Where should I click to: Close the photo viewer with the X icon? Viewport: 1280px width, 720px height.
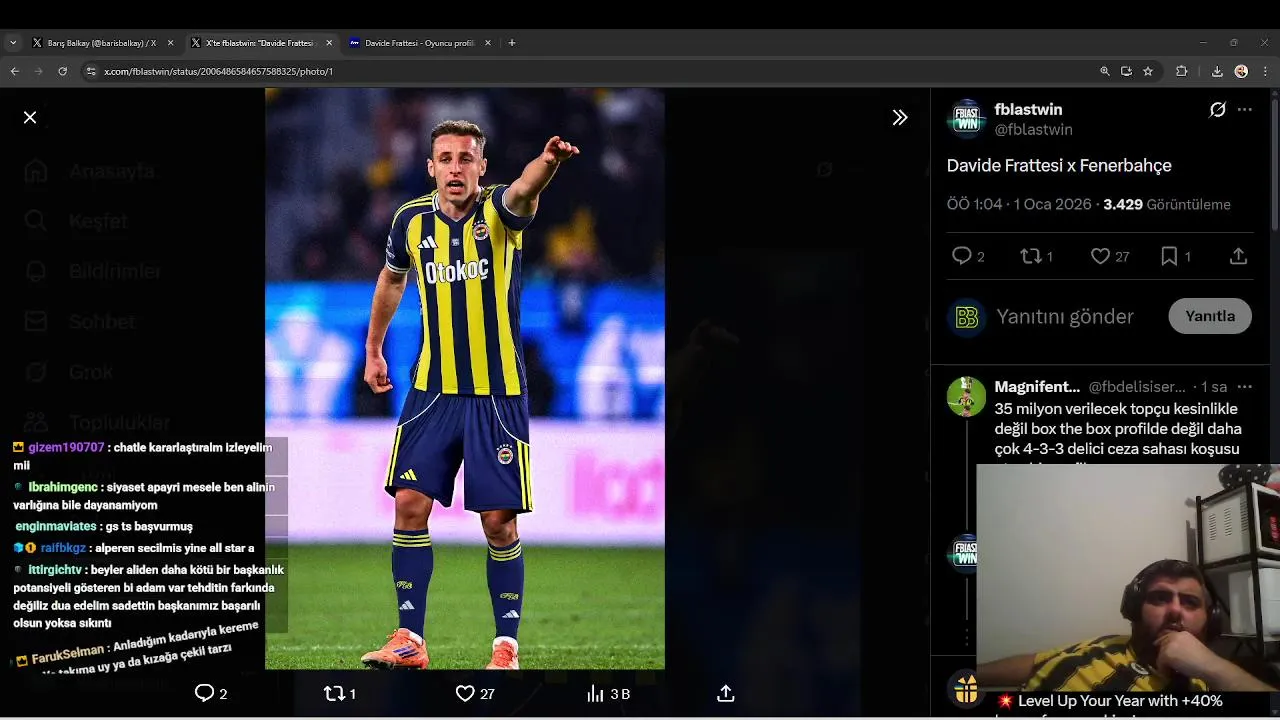[x=30, y=117]
